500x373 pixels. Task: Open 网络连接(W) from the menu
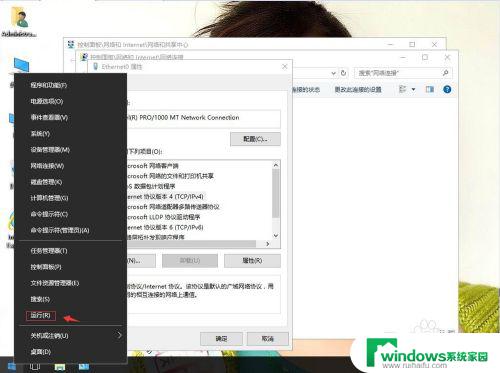point(47,166)
